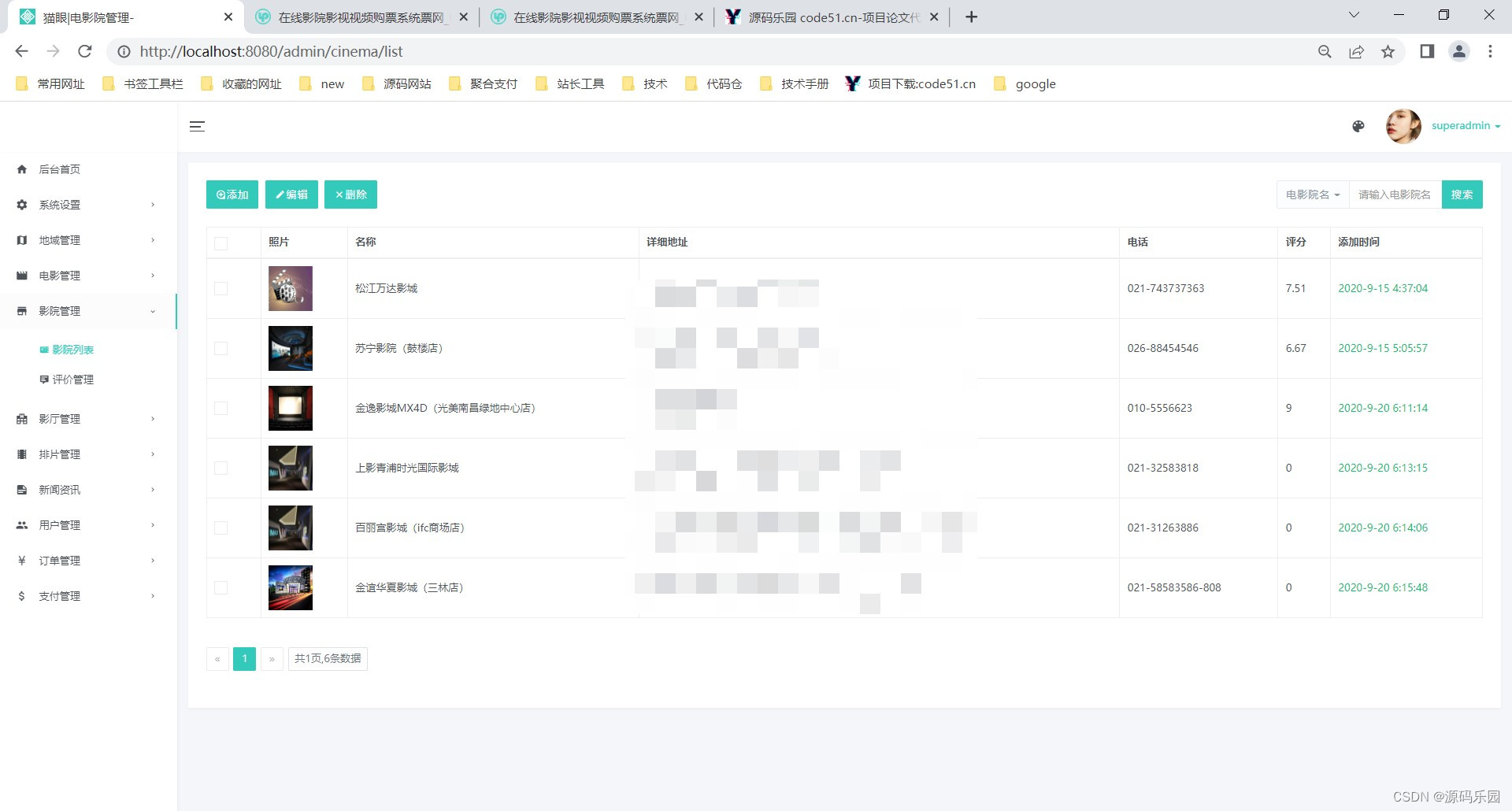The height and width of the screenshot is (811, 1512).
Task: Click the 添加 button to add a cinema
Action: (x=232, y=194)
